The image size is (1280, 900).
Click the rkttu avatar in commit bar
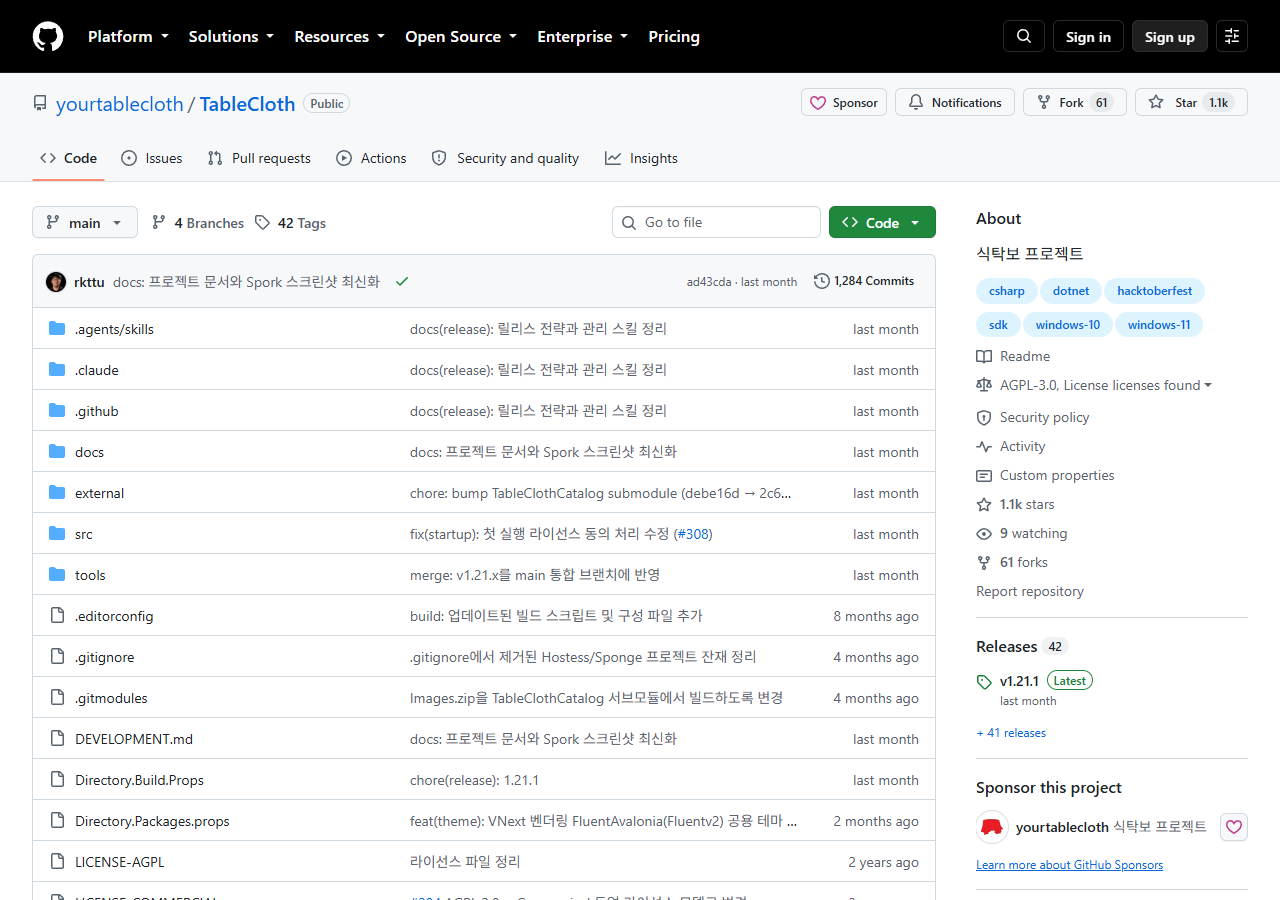pos(56,282)
